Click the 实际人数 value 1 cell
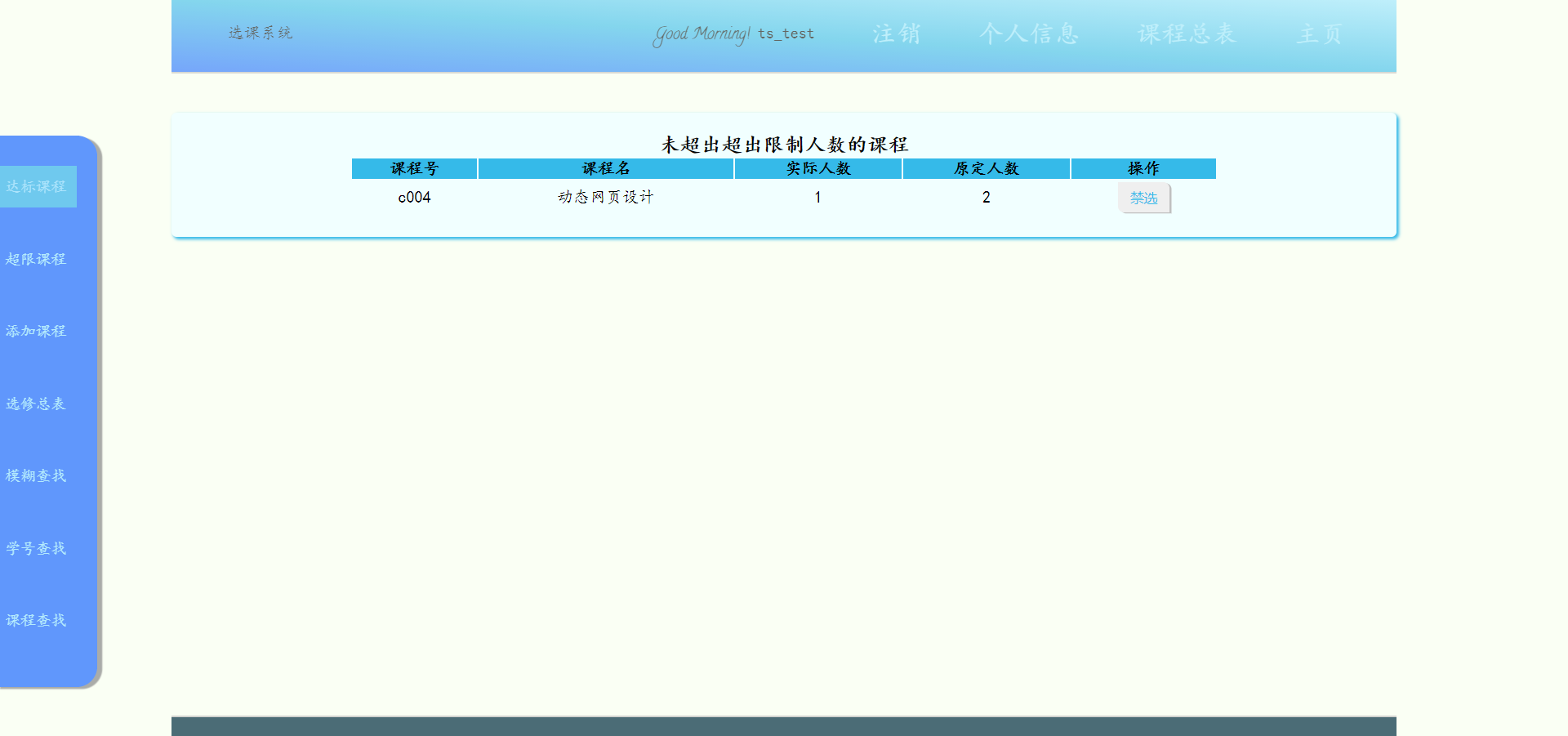The image size is (1568, 736). click(818, 198)
